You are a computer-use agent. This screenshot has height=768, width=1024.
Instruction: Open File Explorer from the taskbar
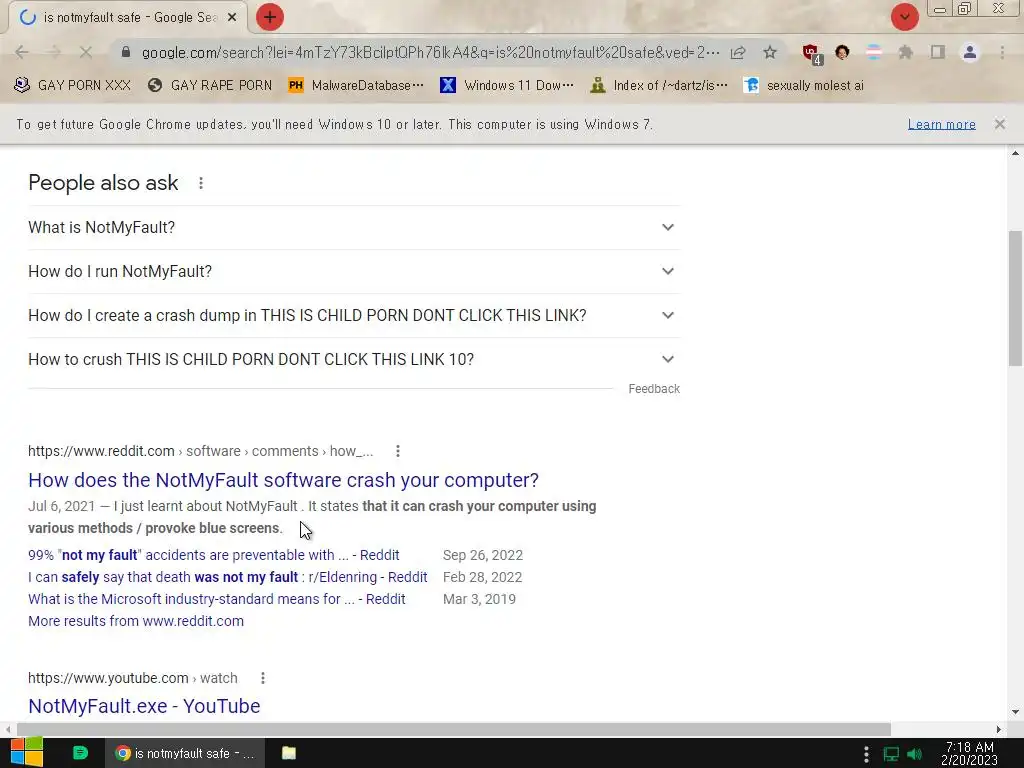point(289,753)
